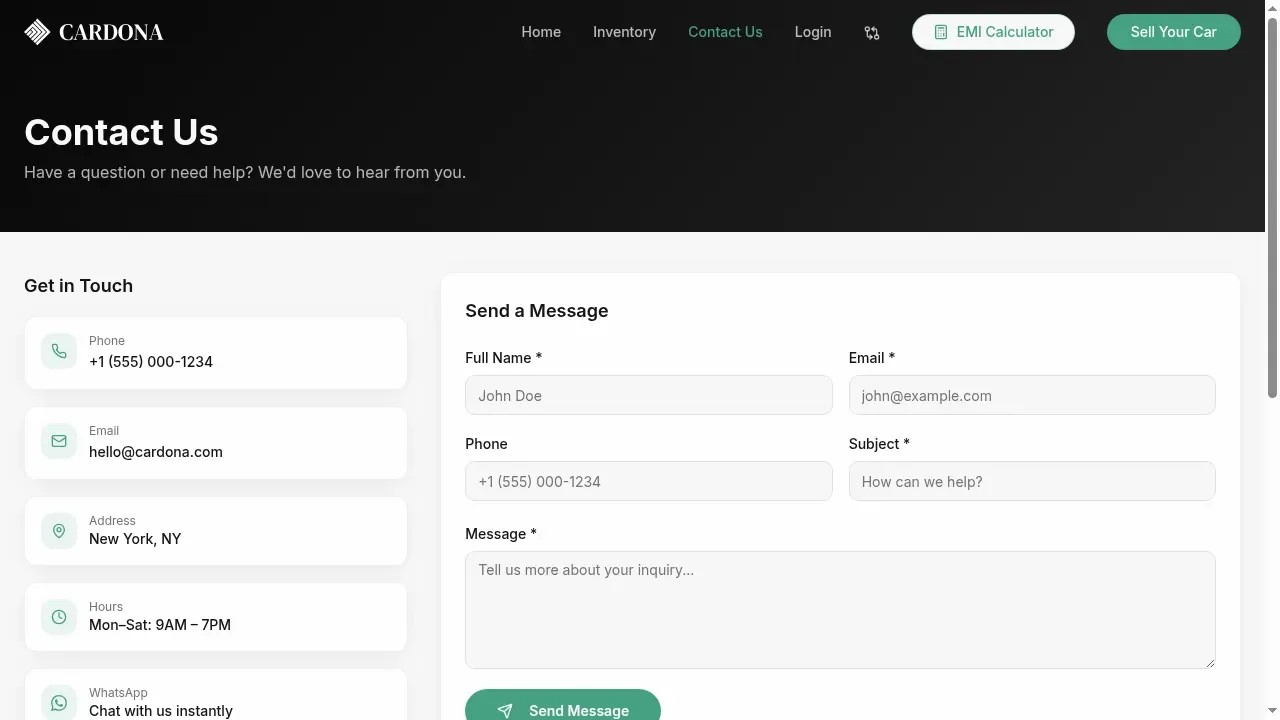Click the WhatsApp icon
This screenshot has width=1280, height=720.
click(59, 703)
